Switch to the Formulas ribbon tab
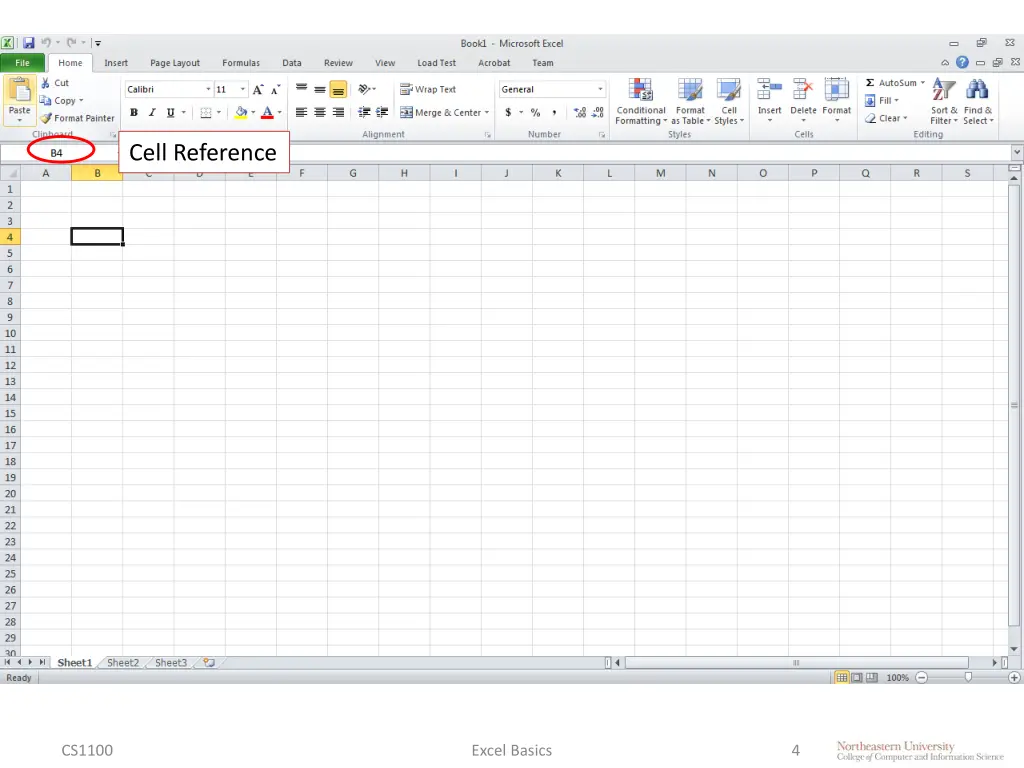1024x768 pixels. [x=241, y=63]
